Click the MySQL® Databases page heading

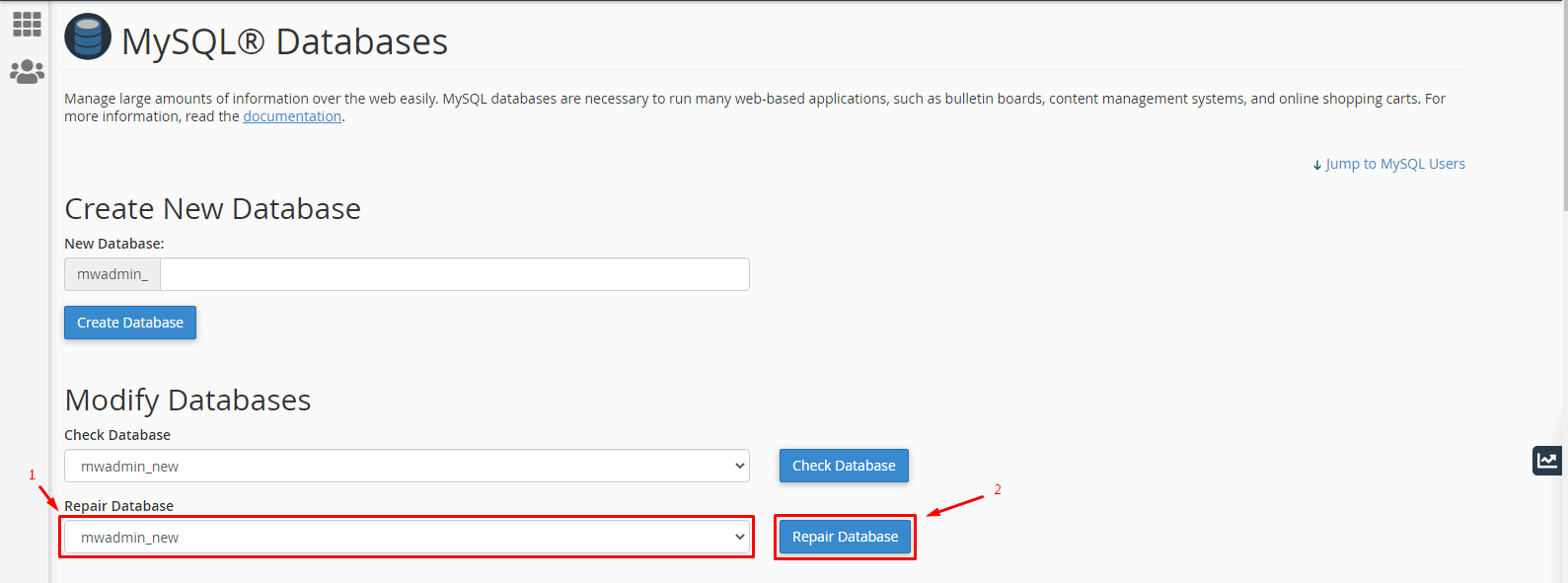click(x=284, y=41)
